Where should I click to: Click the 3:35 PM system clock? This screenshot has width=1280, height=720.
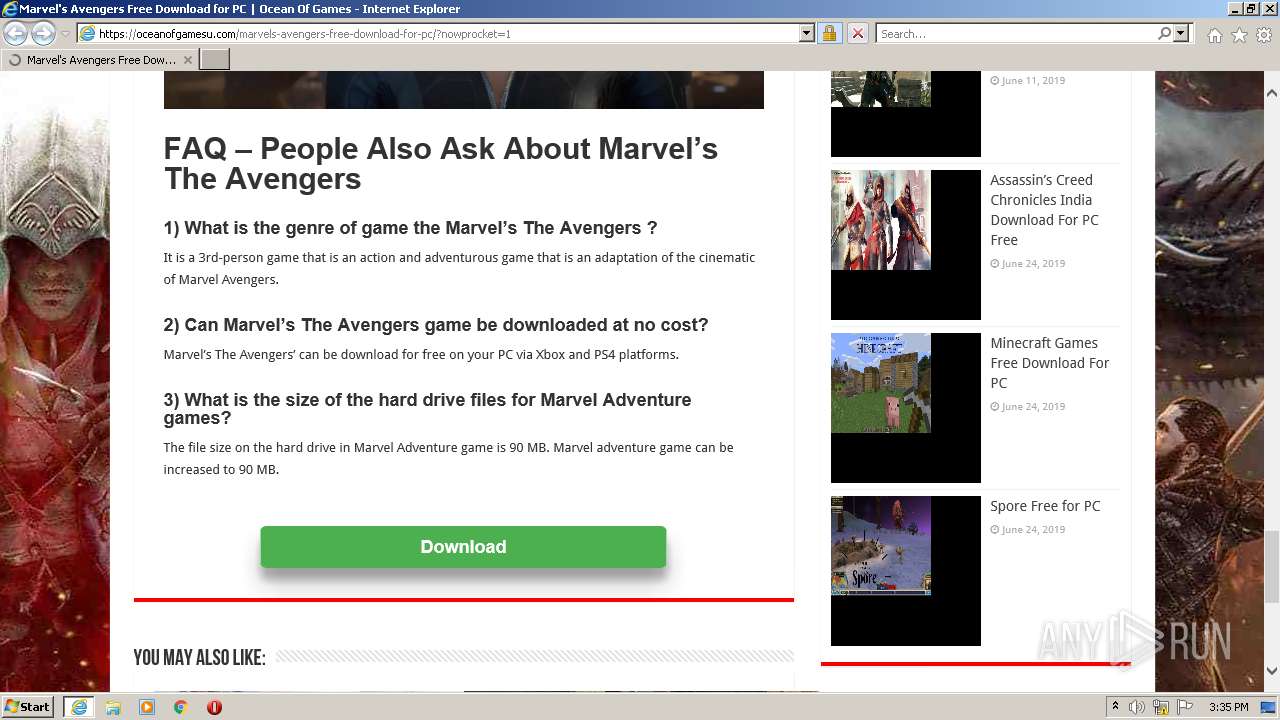click(1228, 707)
